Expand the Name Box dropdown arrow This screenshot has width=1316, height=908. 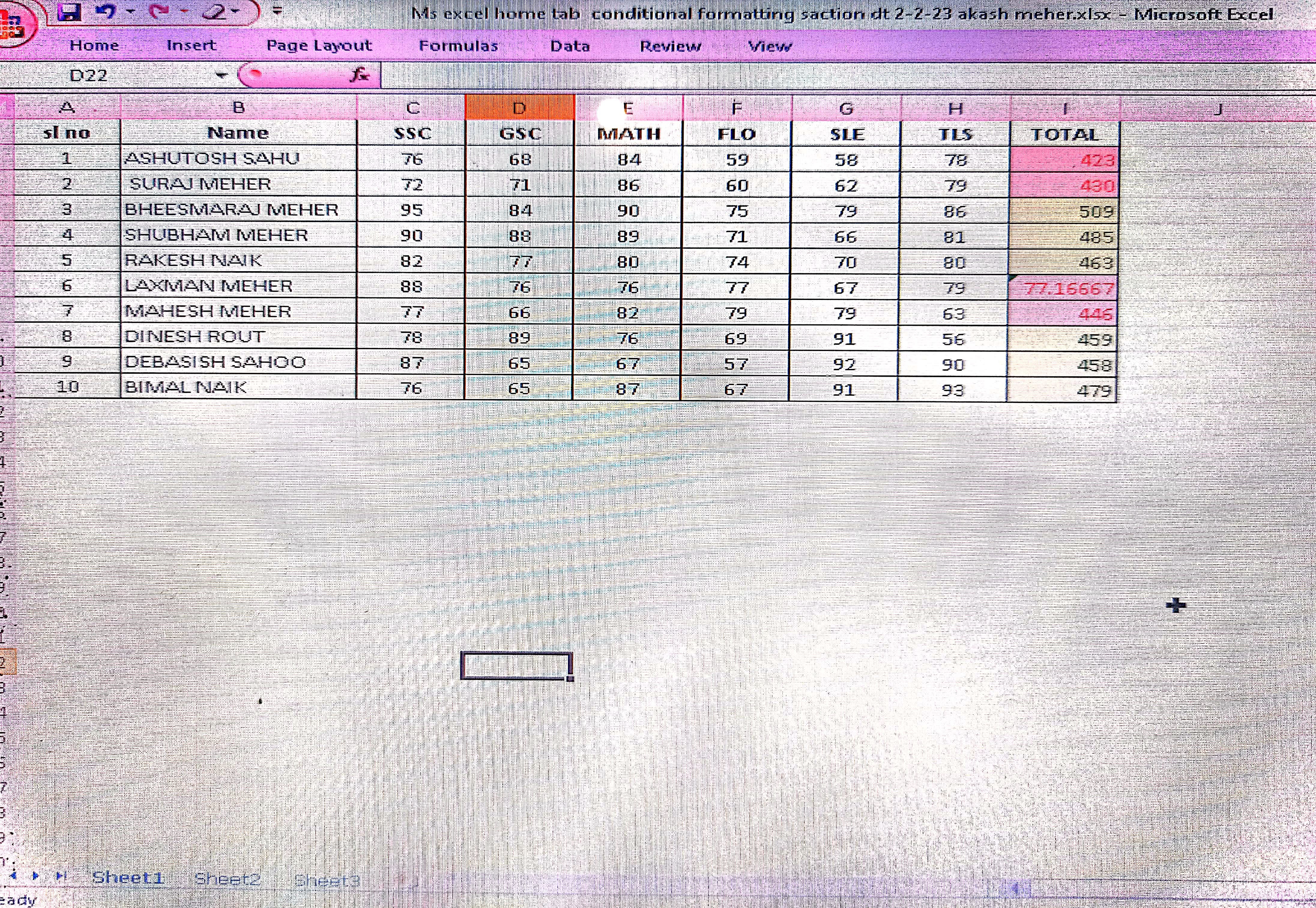tap(221, 75)
